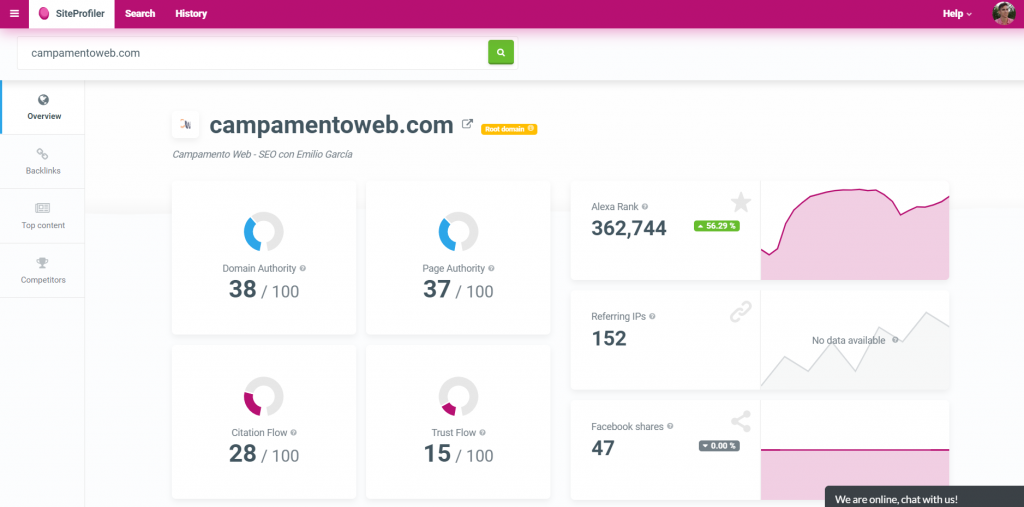Click the campamentoweb.com site favicon
This screenshot has height=507, width=1024.
[185, 124]
